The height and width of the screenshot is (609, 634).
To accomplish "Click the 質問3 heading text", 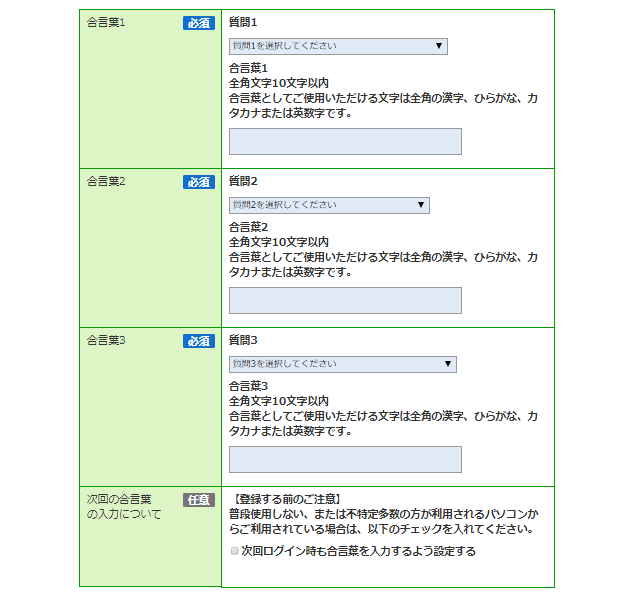I will [243, 340].
